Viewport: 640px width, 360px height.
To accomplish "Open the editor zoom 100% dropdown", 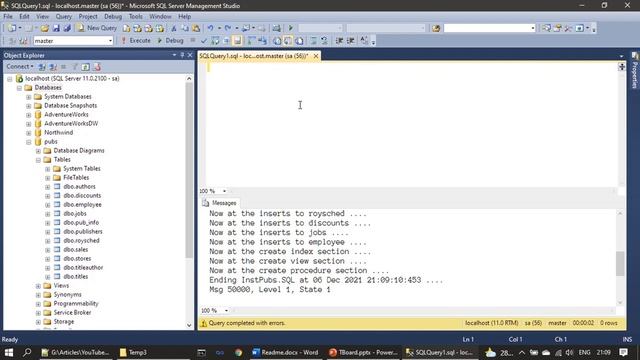I will 224,191.
